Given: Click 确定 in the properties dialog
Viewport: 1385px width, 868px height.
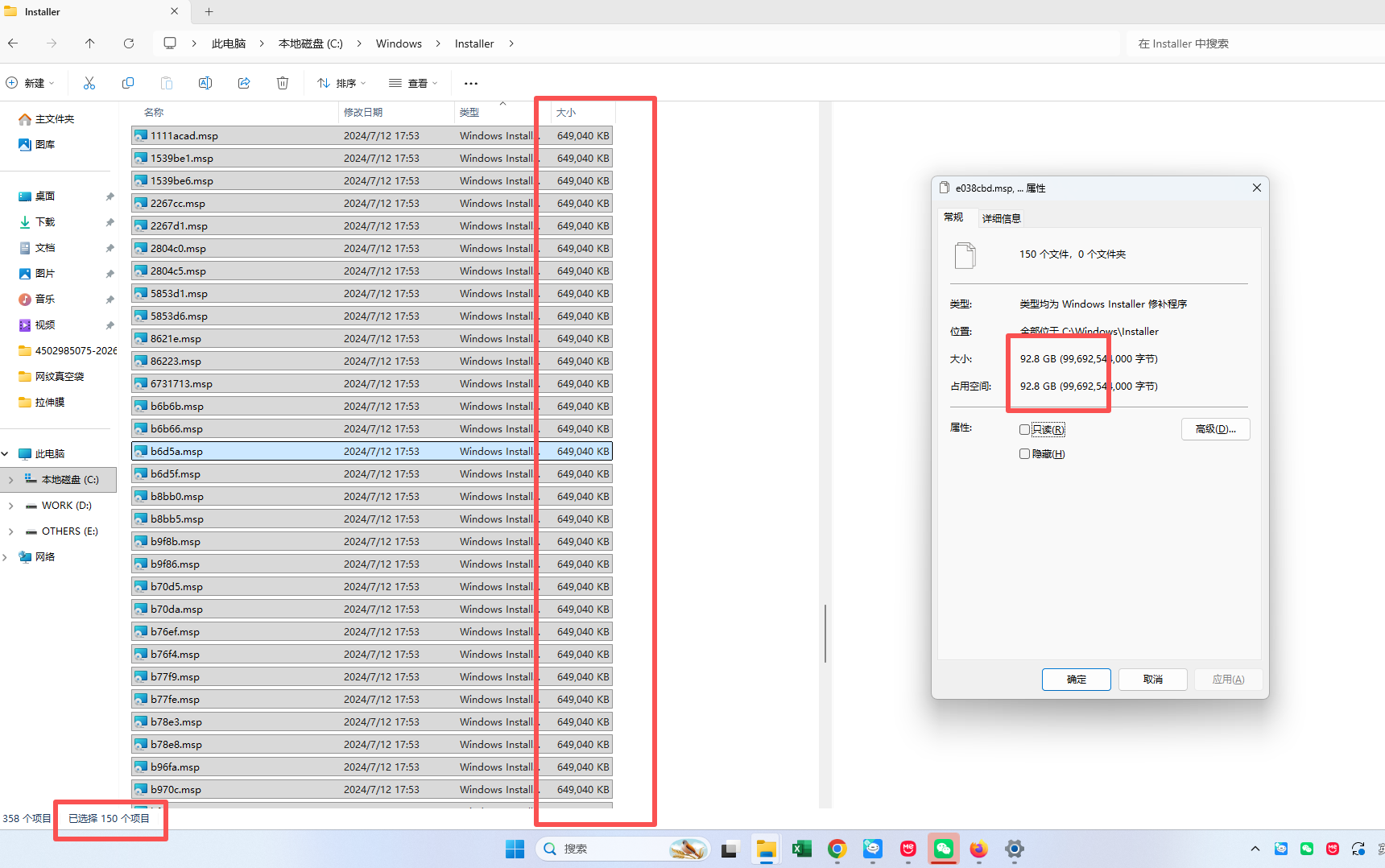Looking at the screenshot, I should pos(1077,680).
